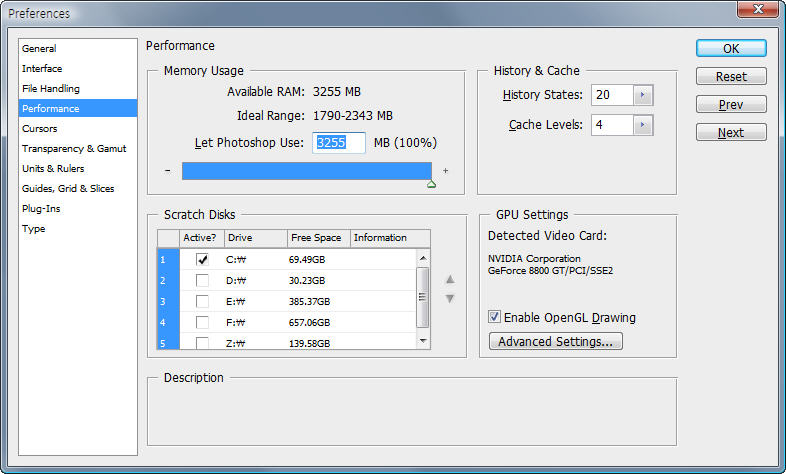Click the OK button

[731, 48]
